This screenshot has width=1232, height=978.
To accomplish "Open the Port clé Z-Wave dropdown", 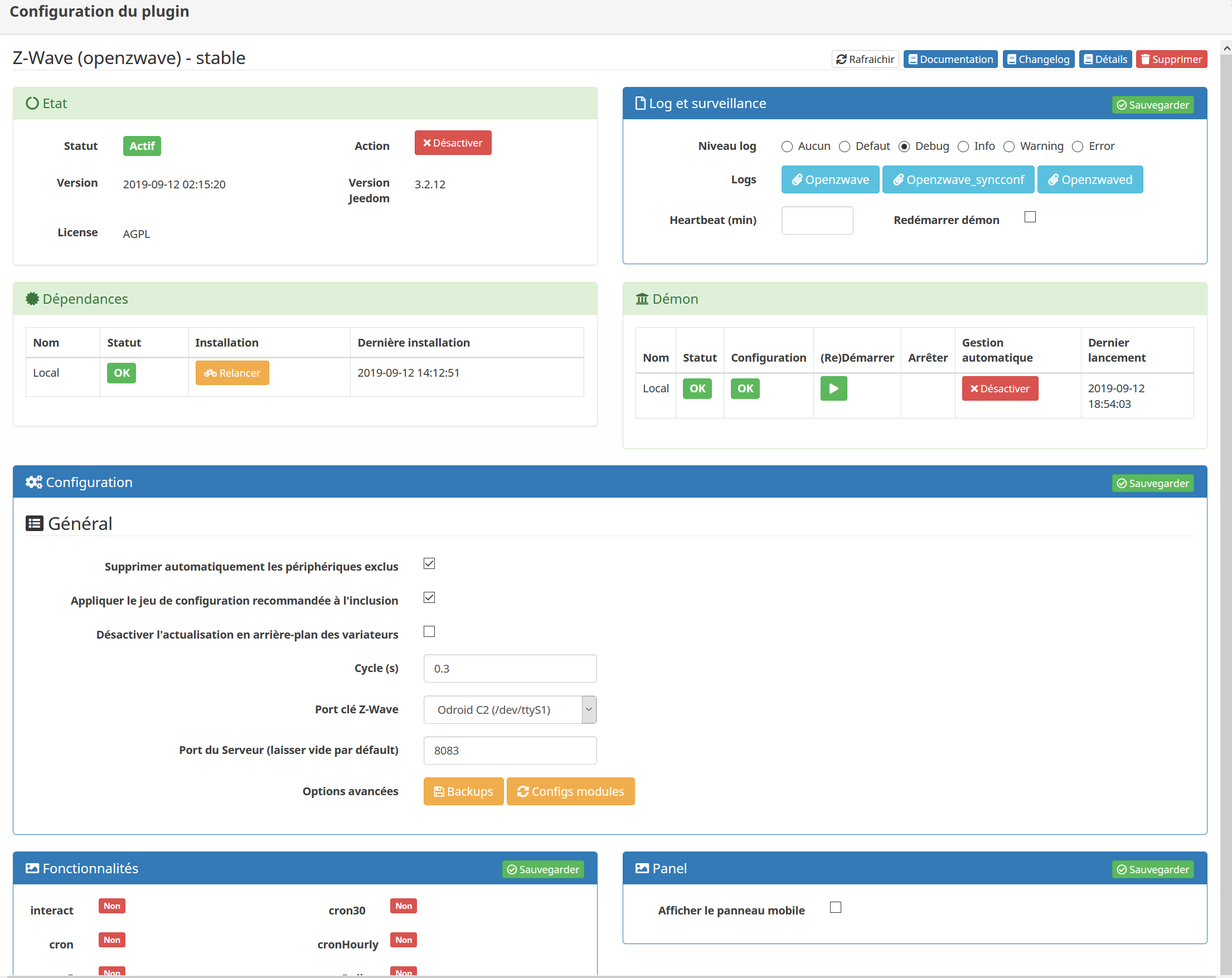I will 510,709.
